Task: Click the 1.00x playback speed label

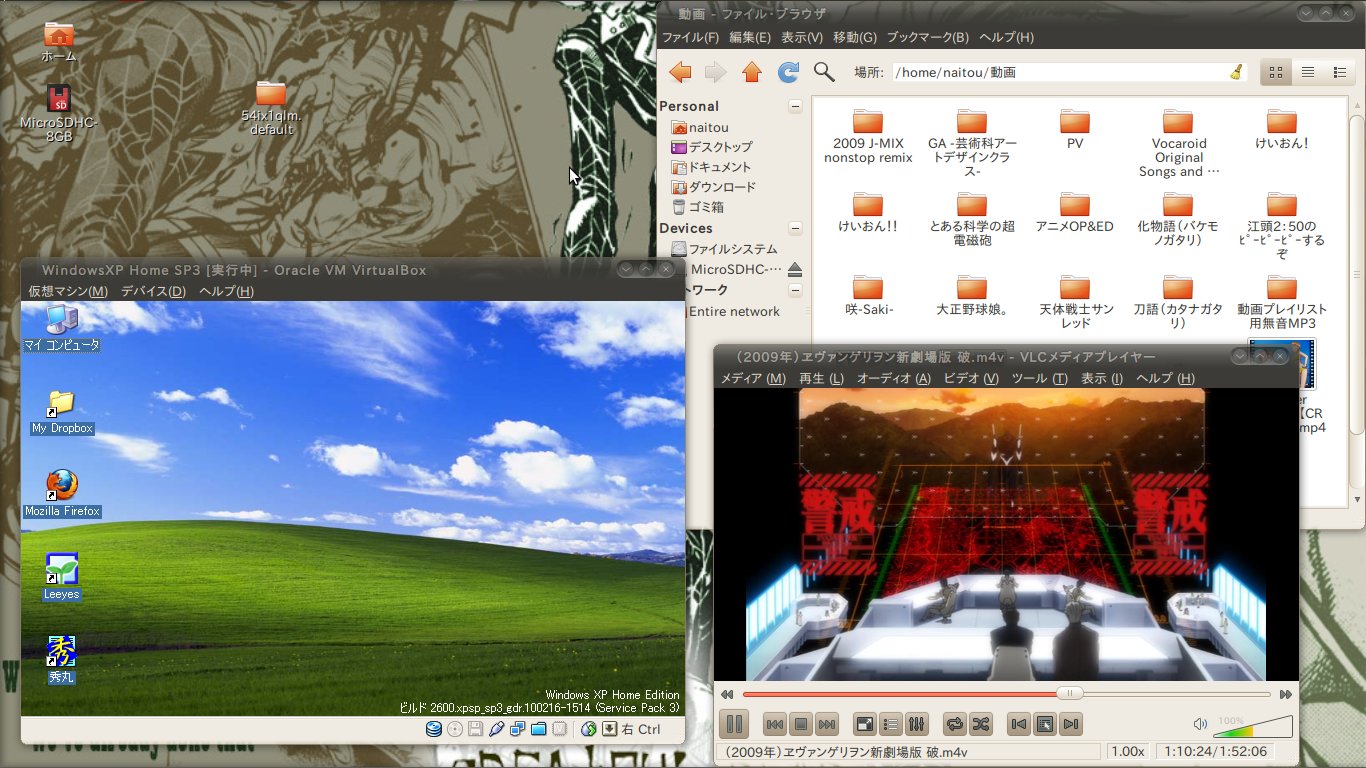Action: coord(1128,752)
